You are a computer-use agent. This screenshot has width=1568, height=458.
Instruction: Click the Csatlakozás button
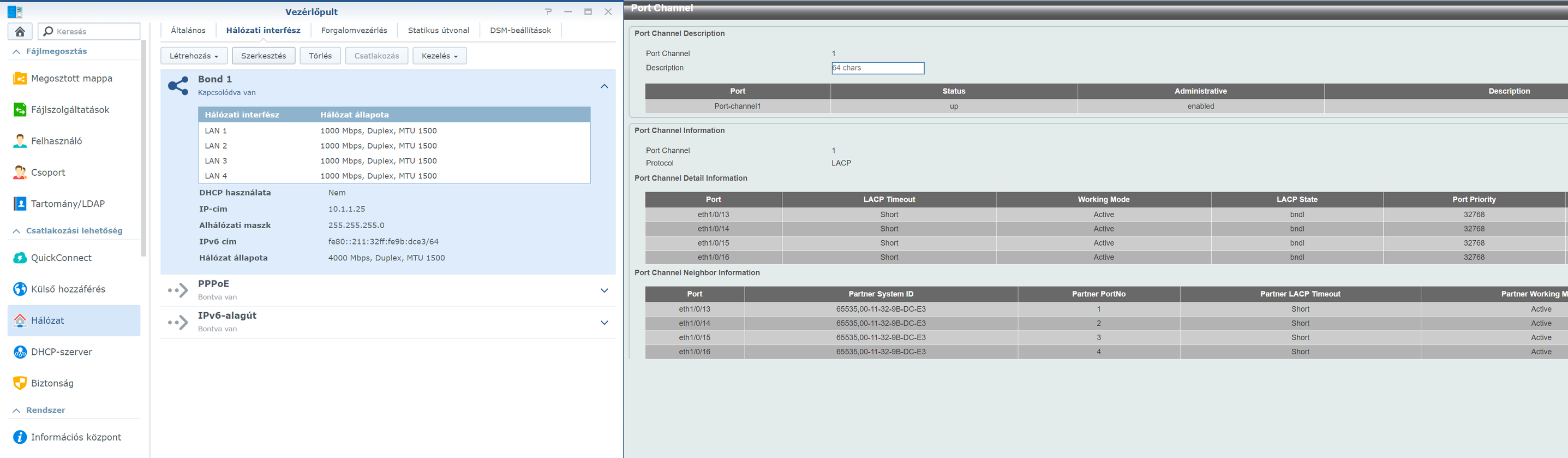(x=377, y=56)
